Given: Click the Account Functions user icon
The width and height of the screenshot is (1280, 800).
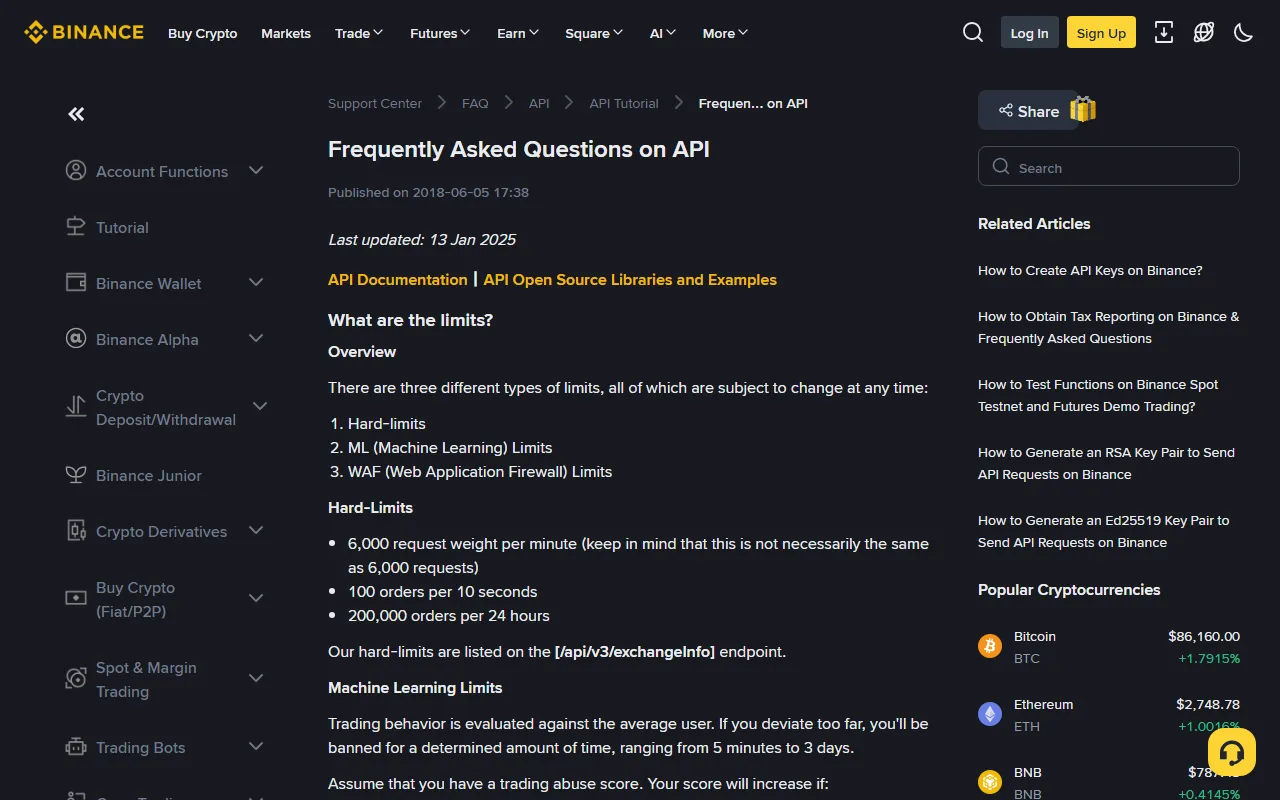Looking at the screenshot, I should [76, 171].
